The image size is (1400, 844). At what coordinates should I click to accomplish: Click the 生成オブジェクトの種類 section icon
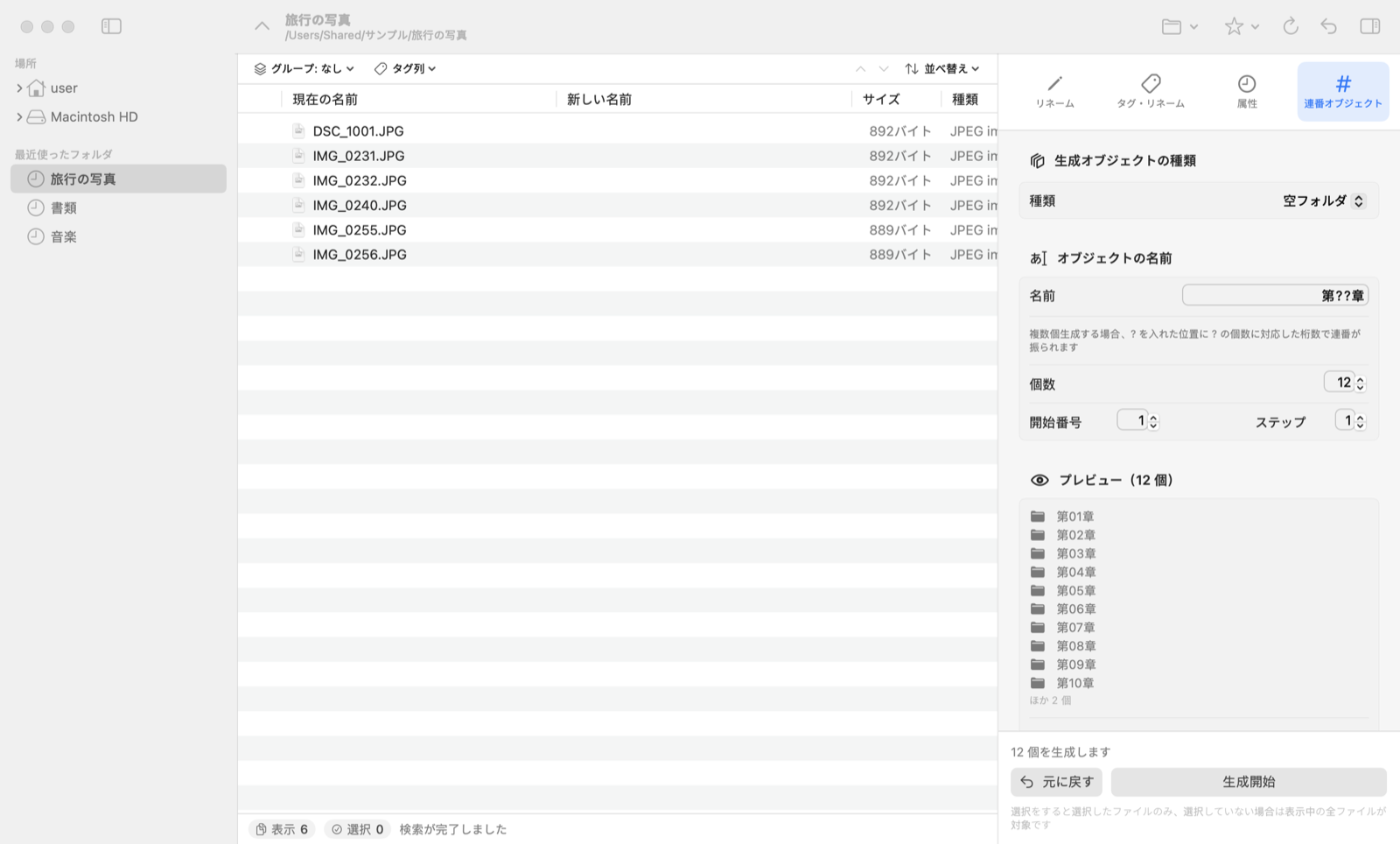(1037, 161)
